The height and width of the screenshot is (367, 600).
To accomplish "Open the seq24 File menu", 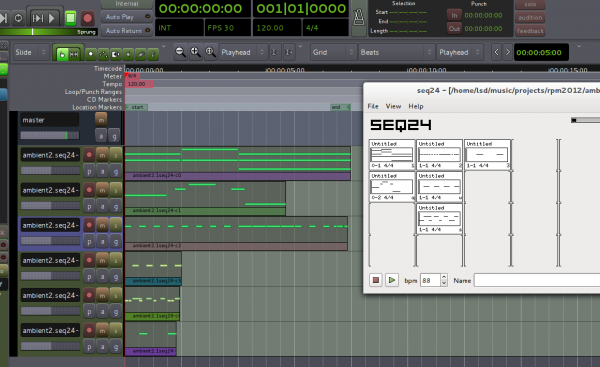I will [x=373, y=106].
